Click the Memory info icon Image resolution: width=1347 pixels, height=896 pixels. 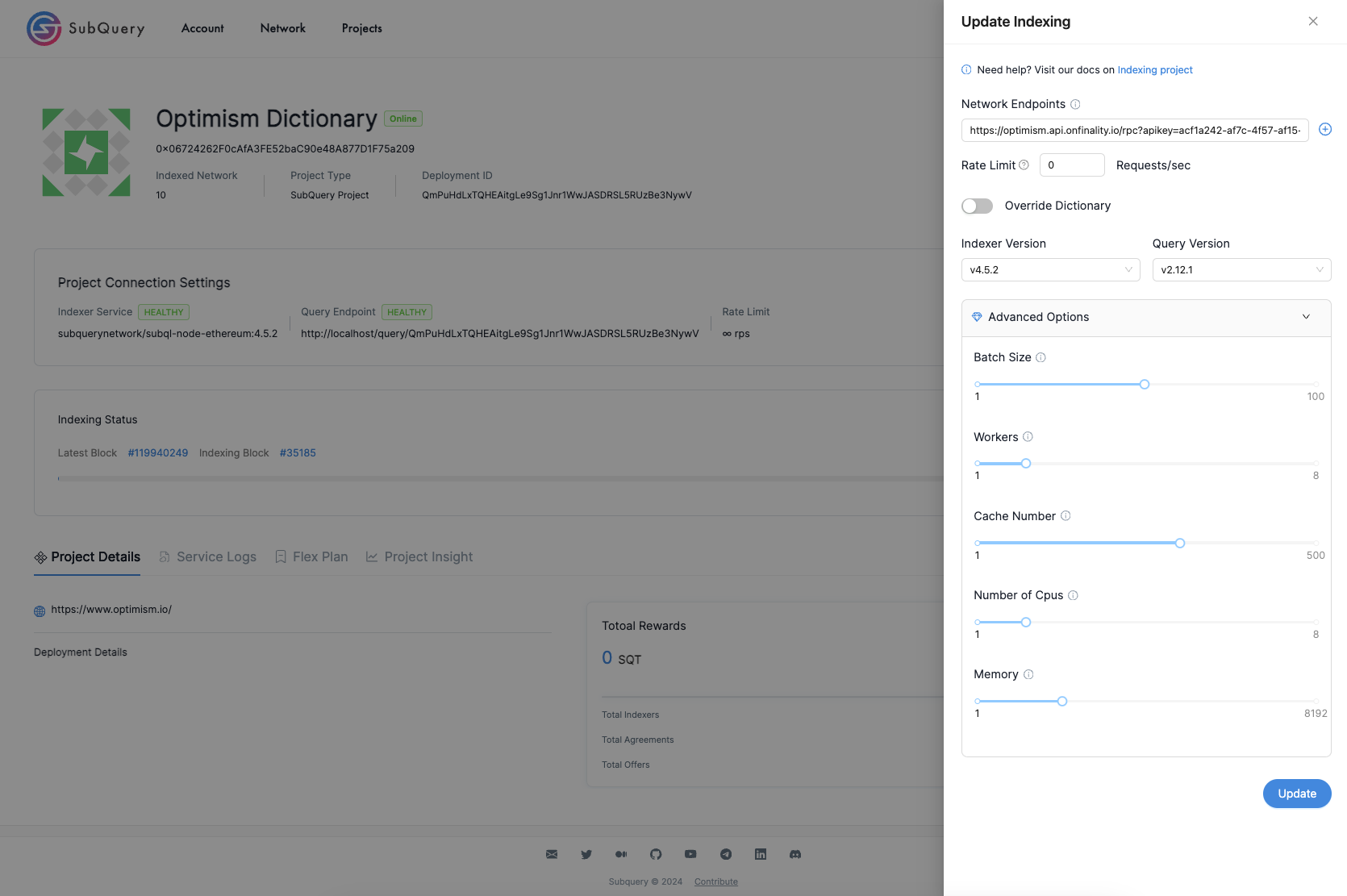pos(1028,674)
